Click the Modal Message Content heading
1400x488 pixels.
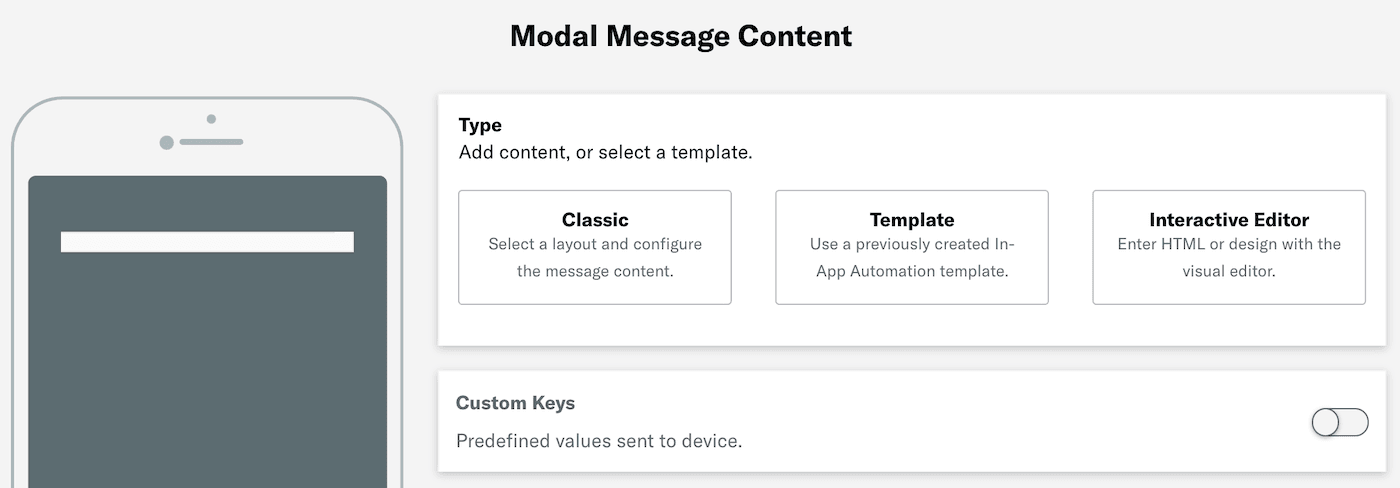pyautogui.click(x=681, y=37)
